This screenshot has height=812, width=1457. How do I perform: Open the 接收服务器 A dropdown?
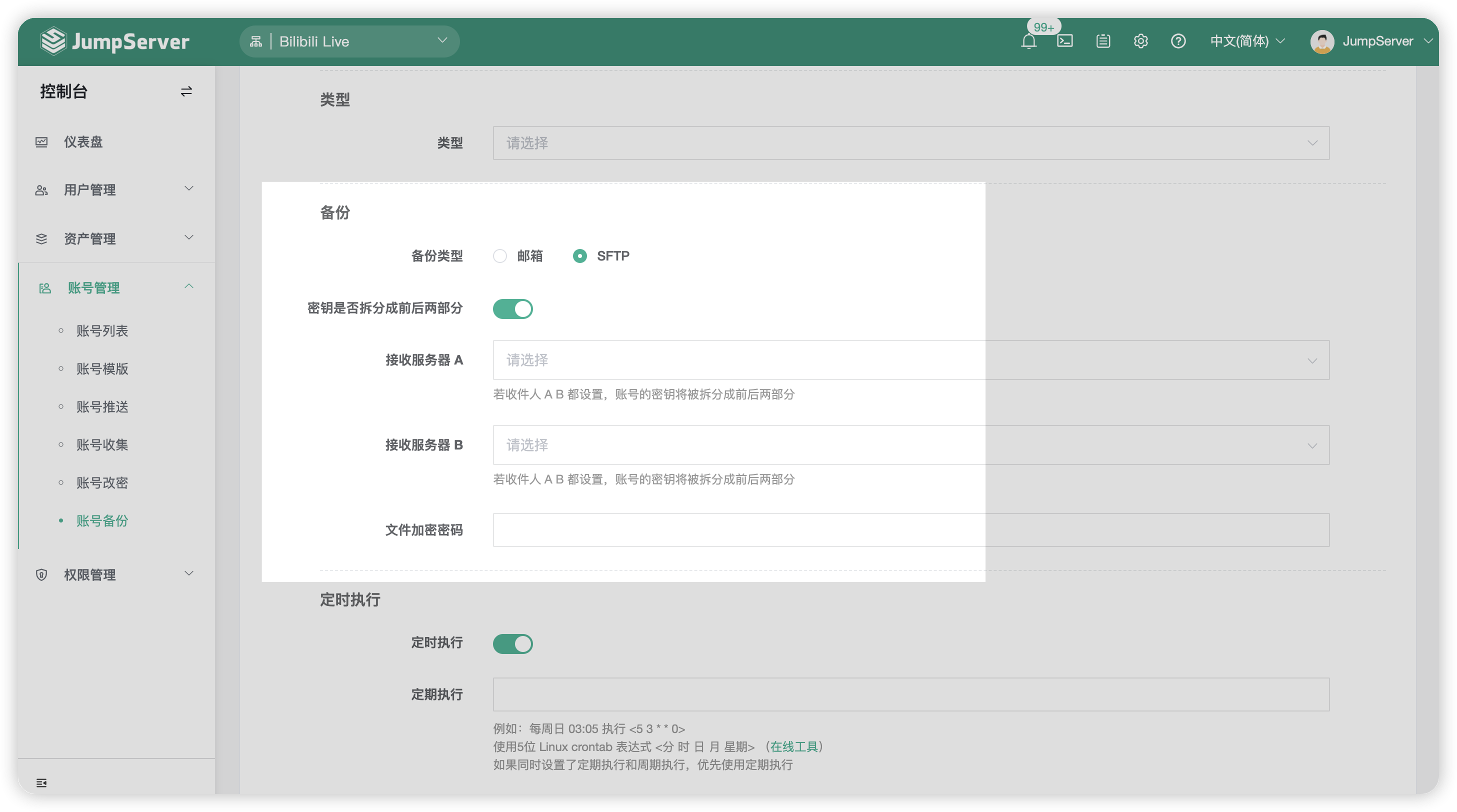pos(910,360)
